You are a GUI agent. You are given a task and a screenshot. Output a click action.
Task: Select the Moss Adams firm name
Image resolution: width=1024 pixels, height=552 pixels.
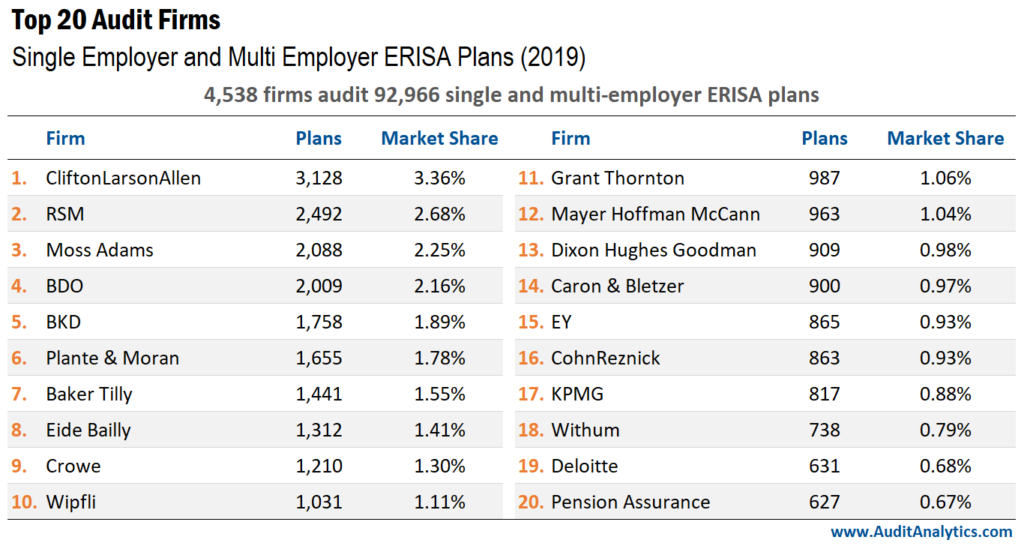click(x=99, y=250)
